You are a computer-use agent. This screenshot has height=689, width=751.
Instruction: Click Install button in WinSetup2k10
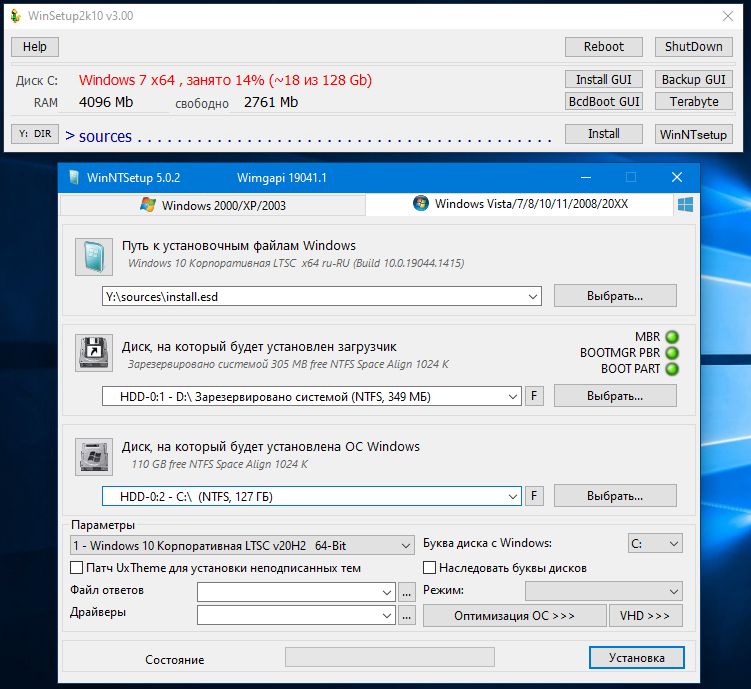tap(603, 134)
